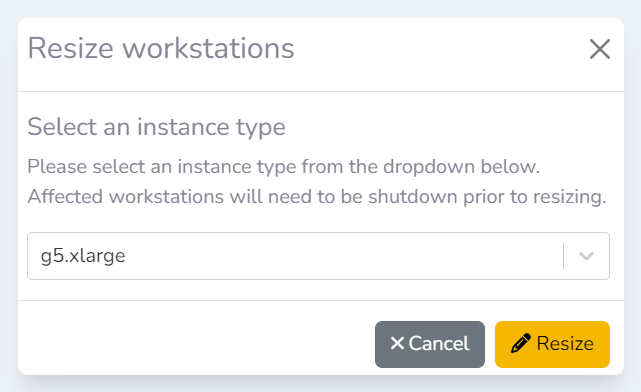Click the word 'Resize' on yellow button
The height and width of the screenshot is (392, 641).
pyautogui.click(x=565, y=344)
